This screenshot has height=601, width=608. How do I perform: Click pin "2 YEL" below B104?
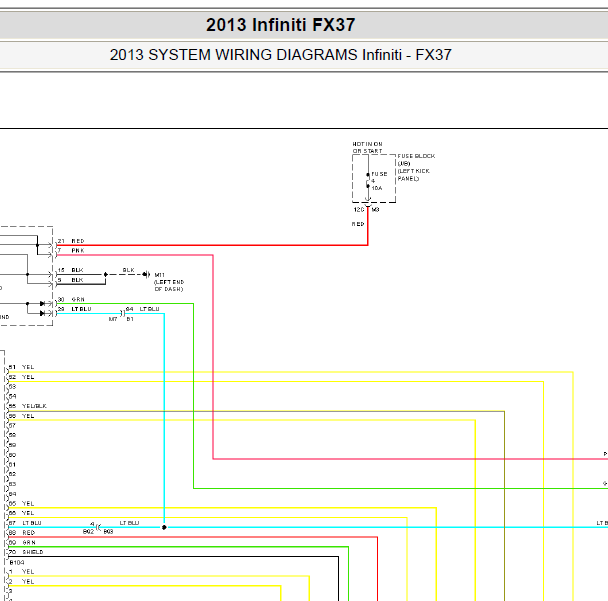click(x=21, y=582)
